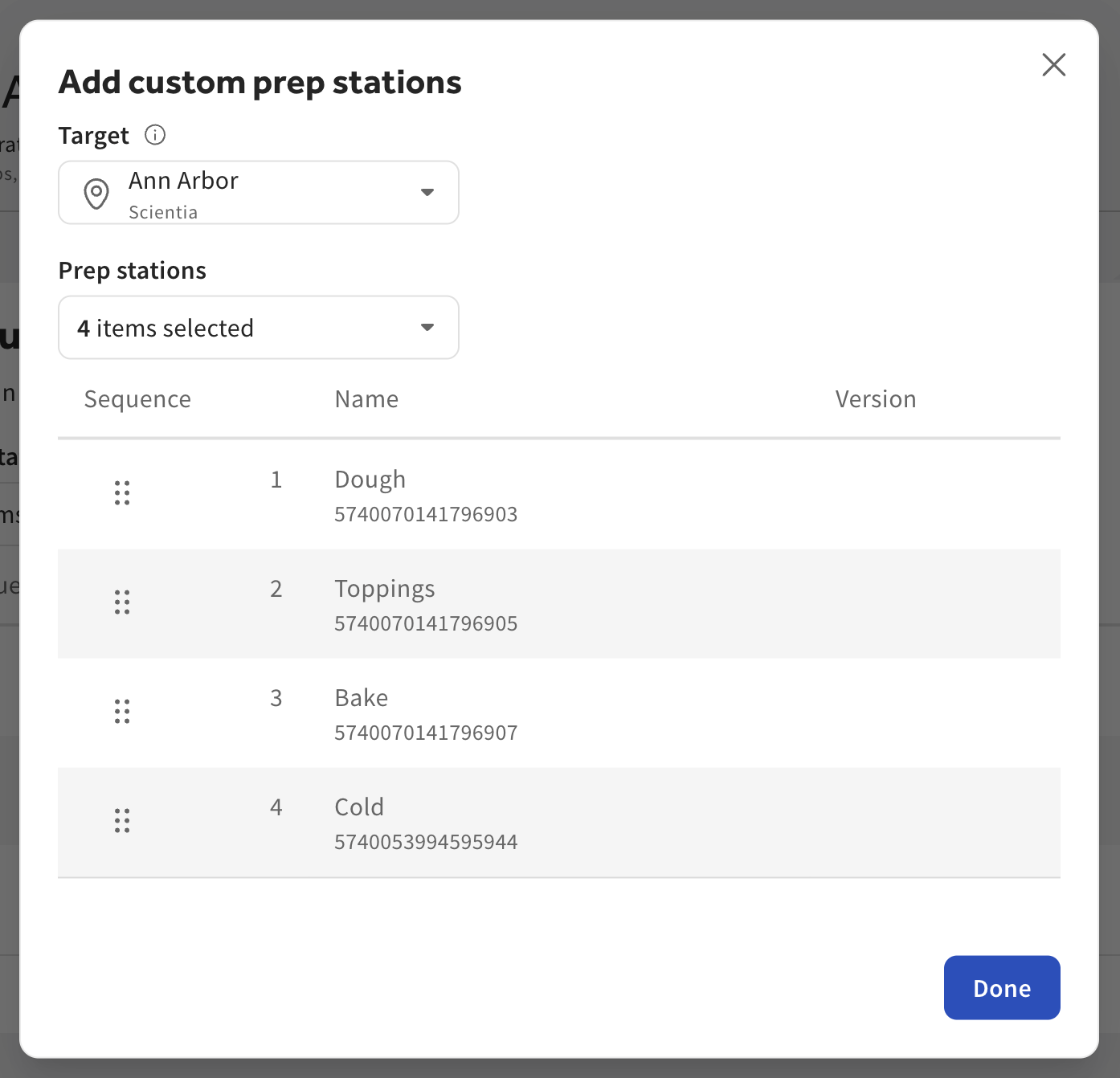Open the Ann Arbor target dropdown

(259, 193)
